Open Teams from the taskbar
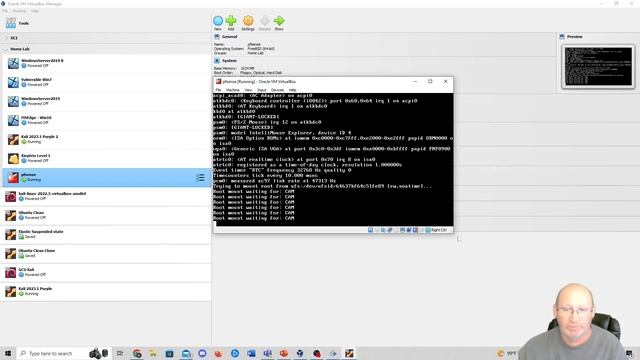This screenshot has height=360, width=640. tap(267, 353)
